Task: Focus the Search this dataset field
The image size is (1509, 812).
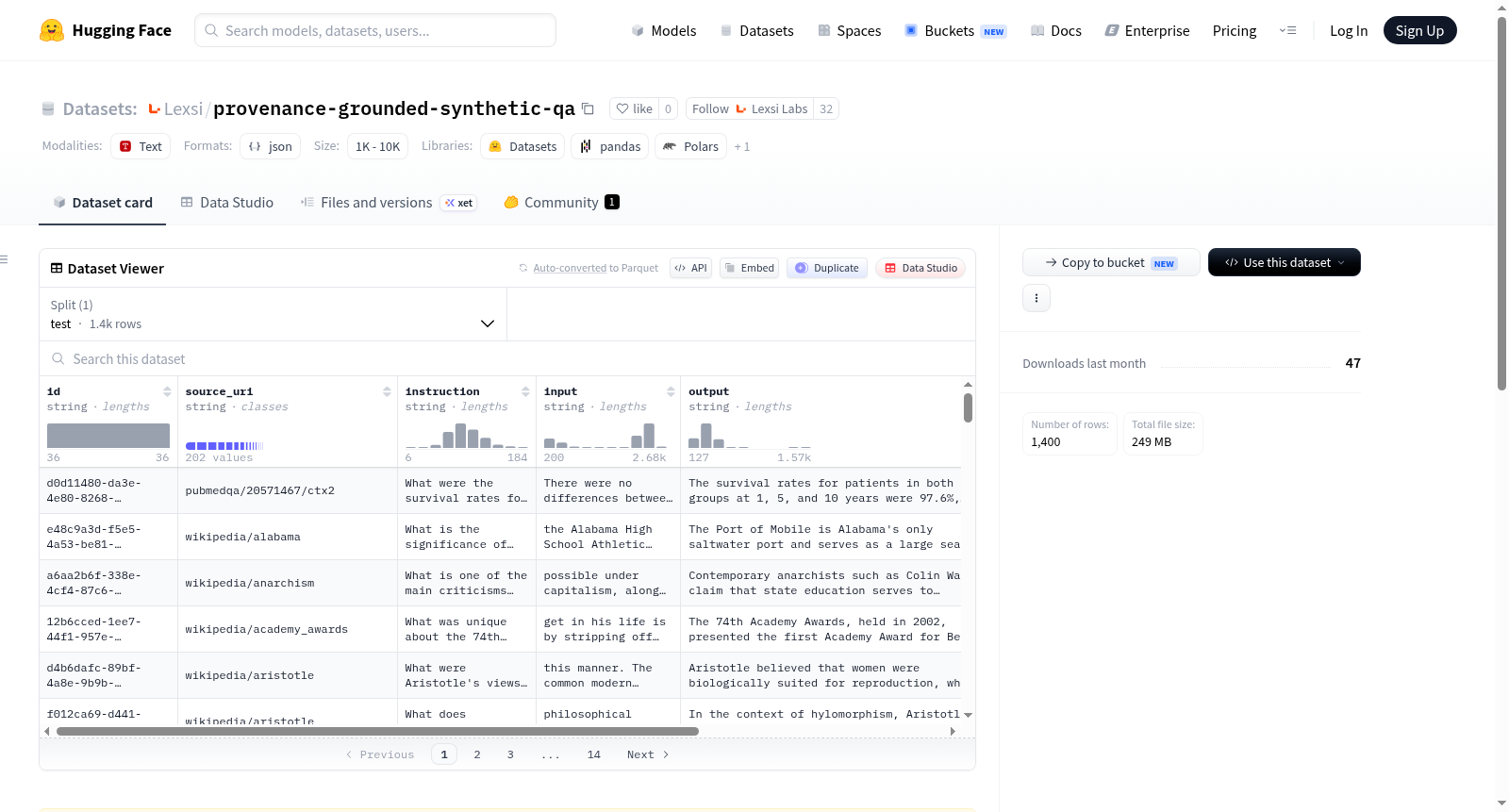Action: coord(507,359)
